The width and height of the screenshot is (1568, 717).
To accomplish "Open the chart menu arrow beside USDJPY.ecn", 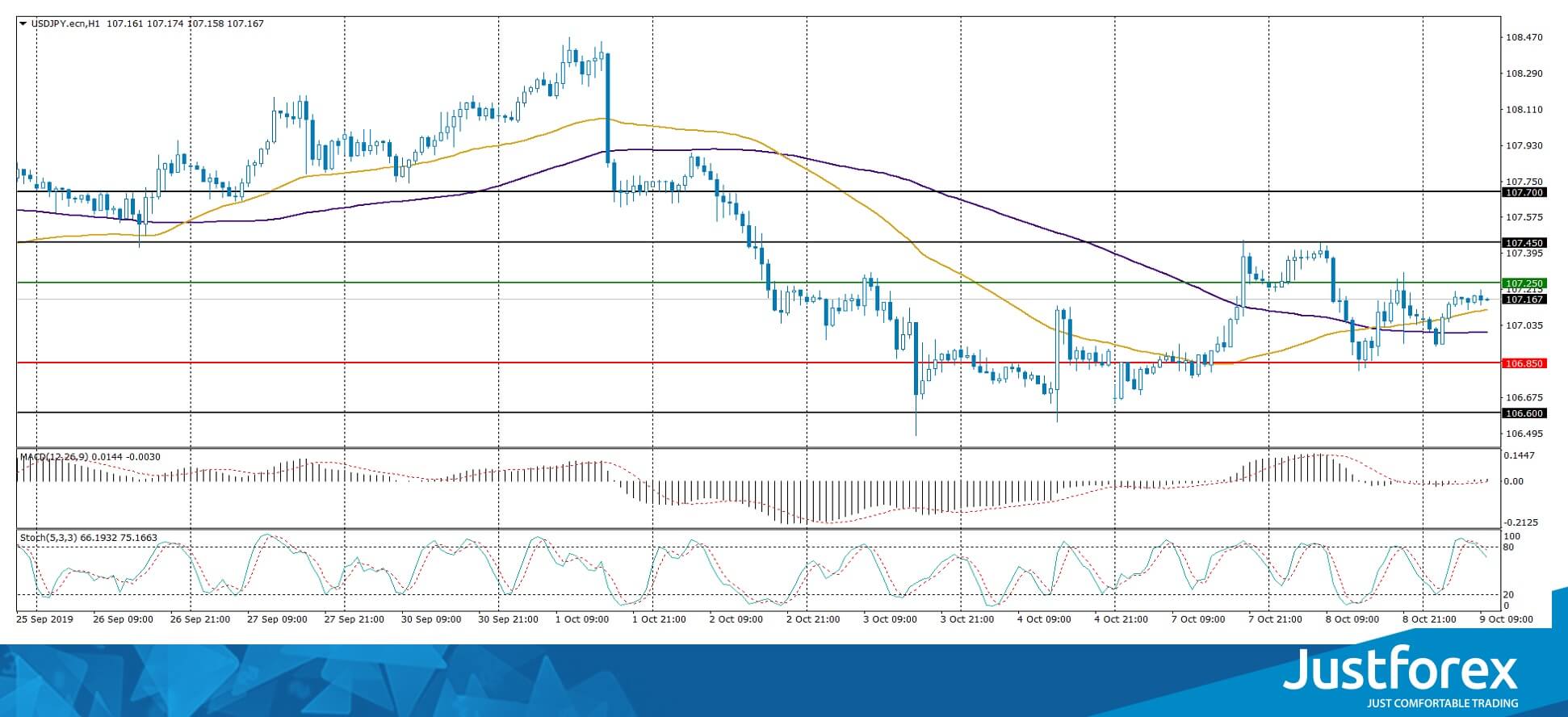I will [23, 24].
